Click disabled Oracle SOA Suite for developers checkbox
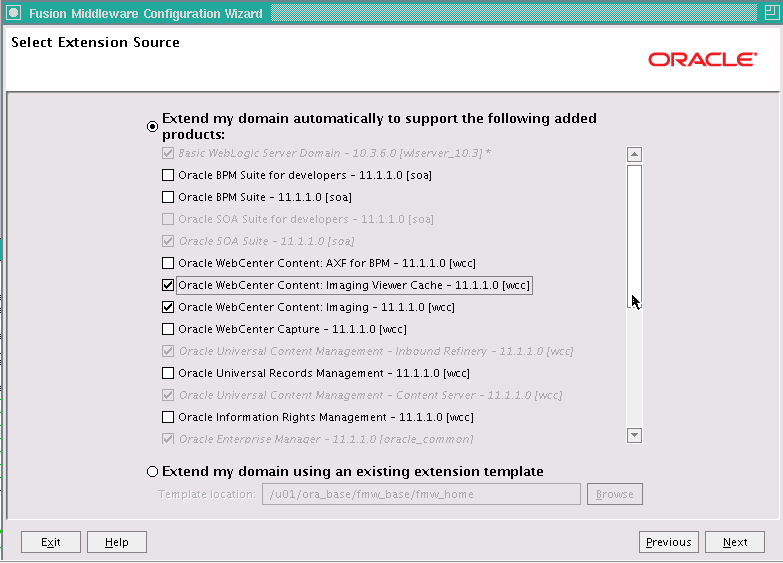Viewport: 783px width, 563px height. click(168, 219)
